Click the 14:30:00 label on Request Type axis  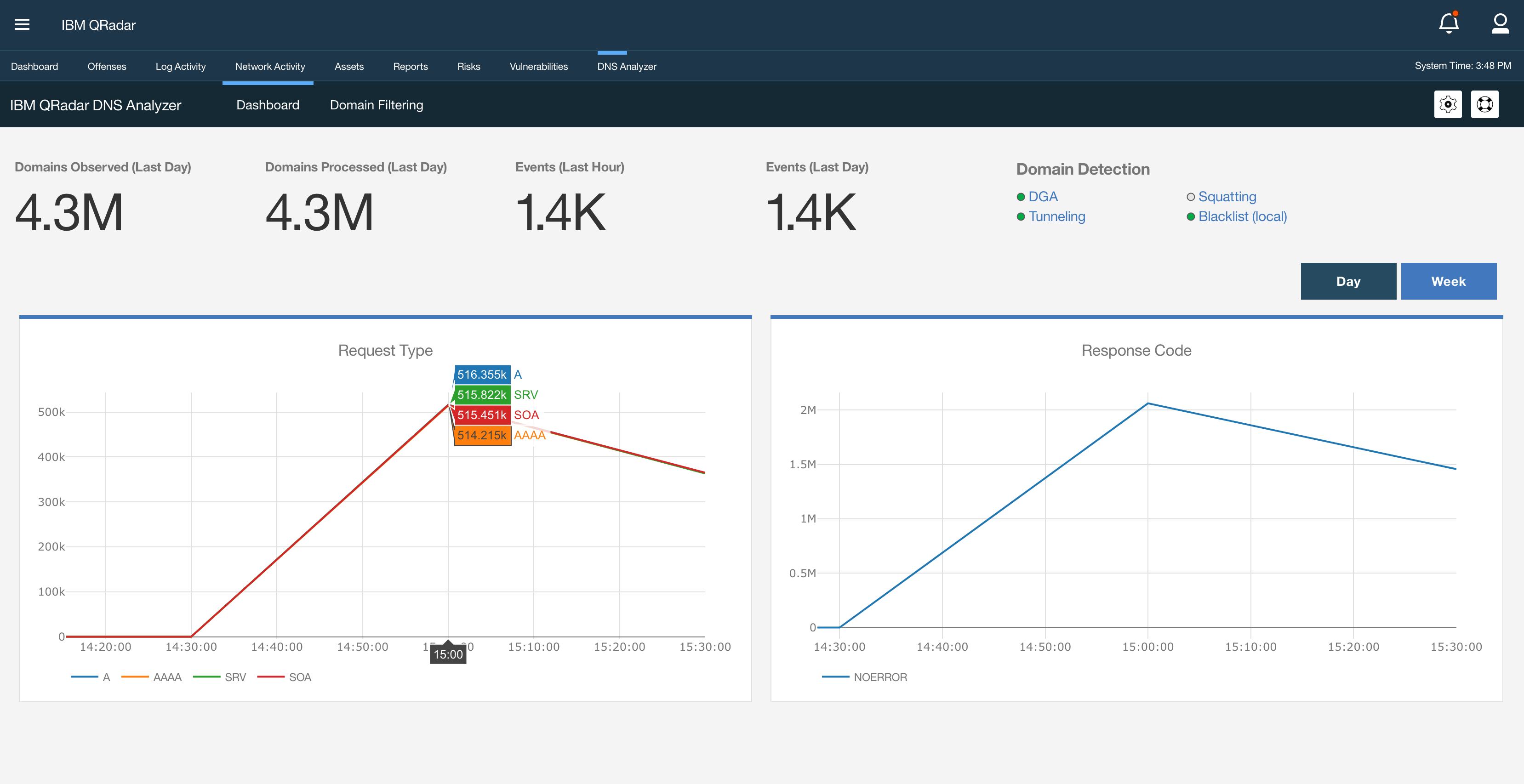191,647
